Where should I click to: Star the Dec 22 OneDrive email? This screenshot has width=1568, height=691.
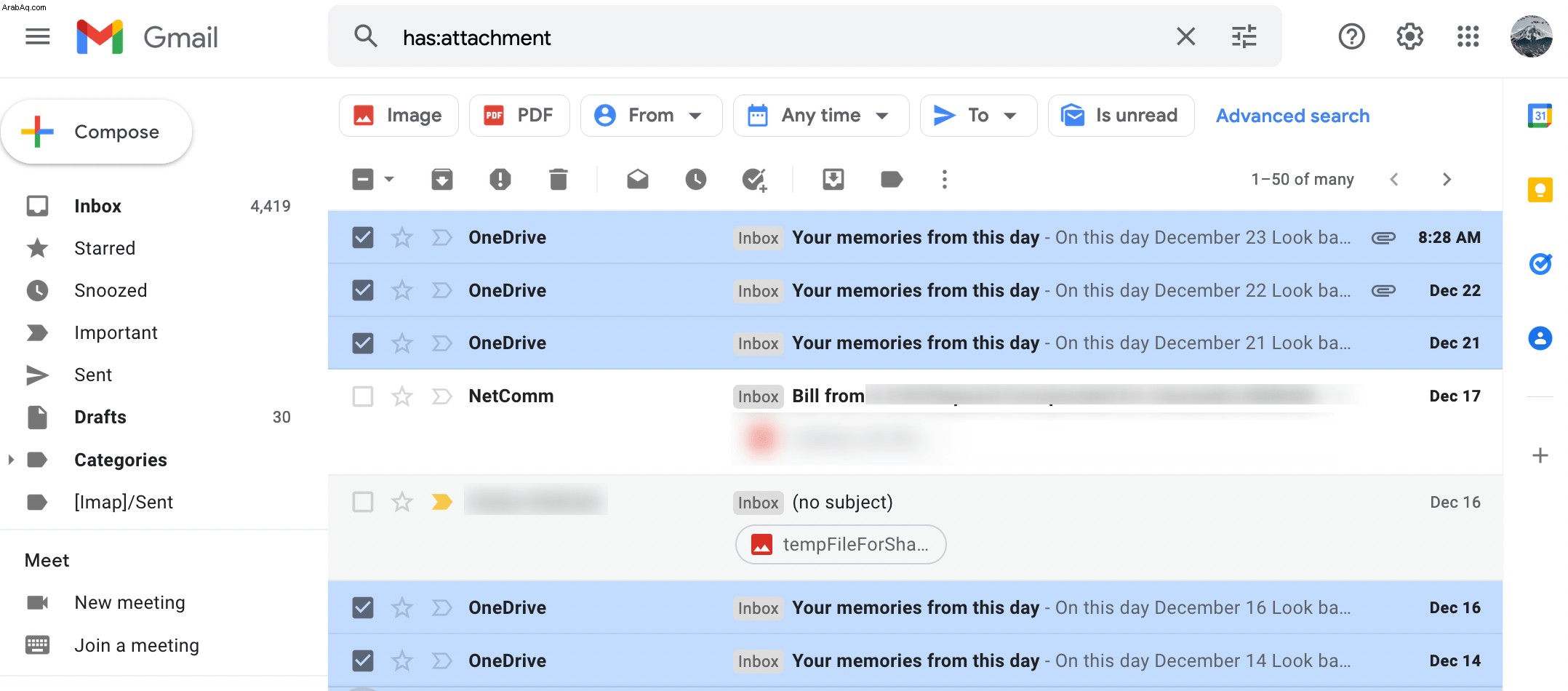(402, 290)
